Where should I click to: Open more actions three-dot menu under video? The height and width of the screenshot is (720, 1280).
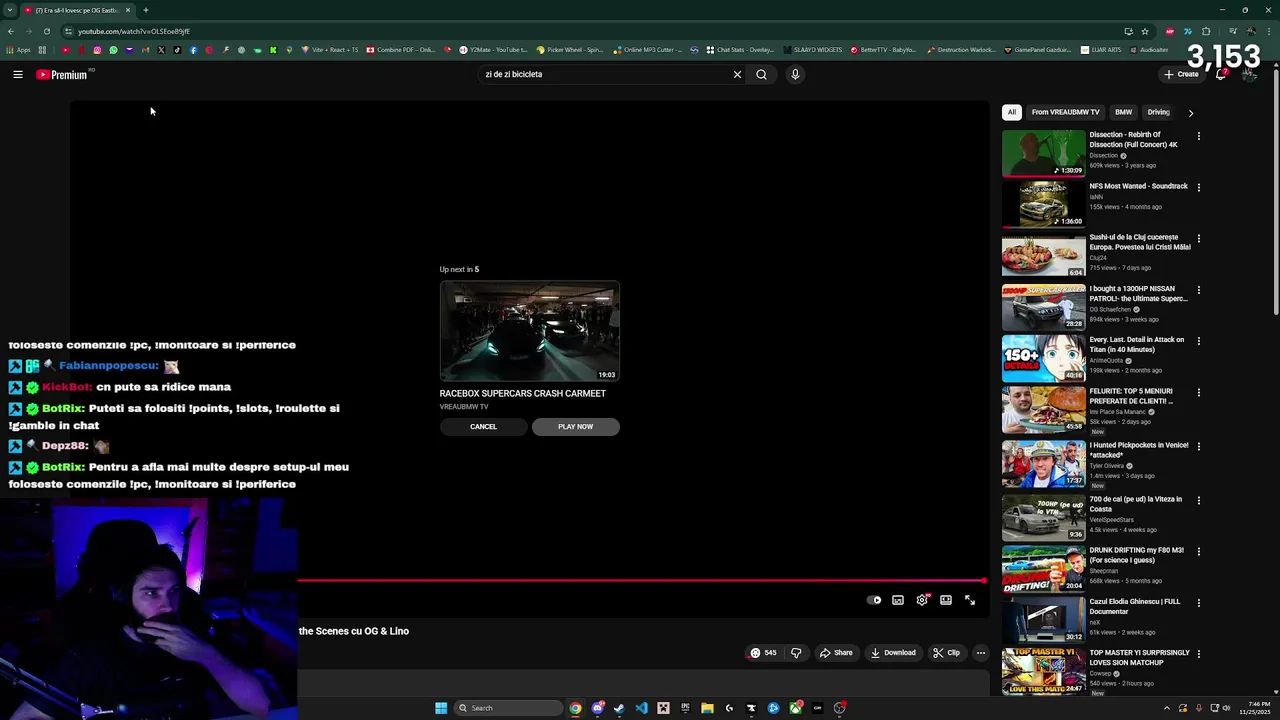[x=981, y=653]
